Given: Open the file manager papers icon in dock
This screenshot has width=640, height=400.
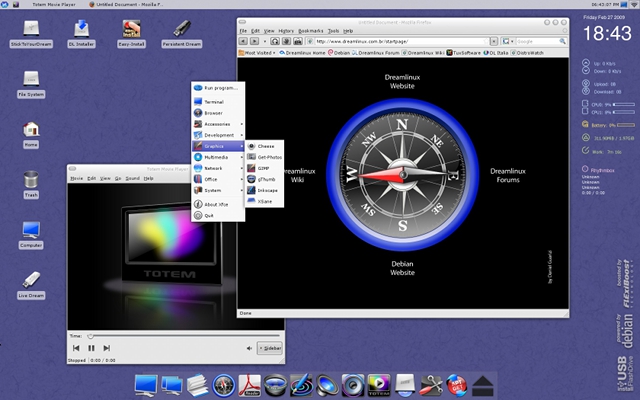Looking at the screenshot, I should pos(198,385).
